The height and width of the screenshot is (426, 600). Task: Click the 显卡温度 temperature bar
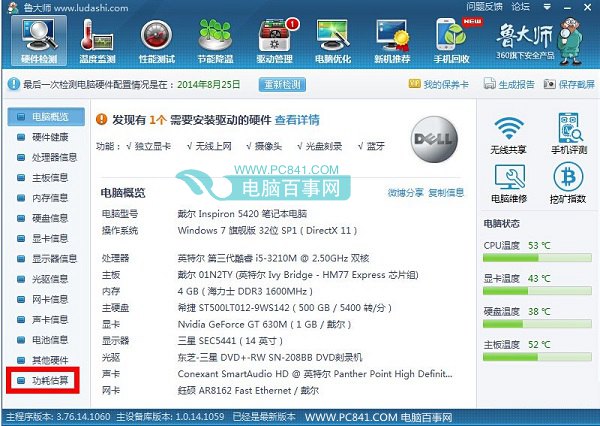(x=537, y=291)
